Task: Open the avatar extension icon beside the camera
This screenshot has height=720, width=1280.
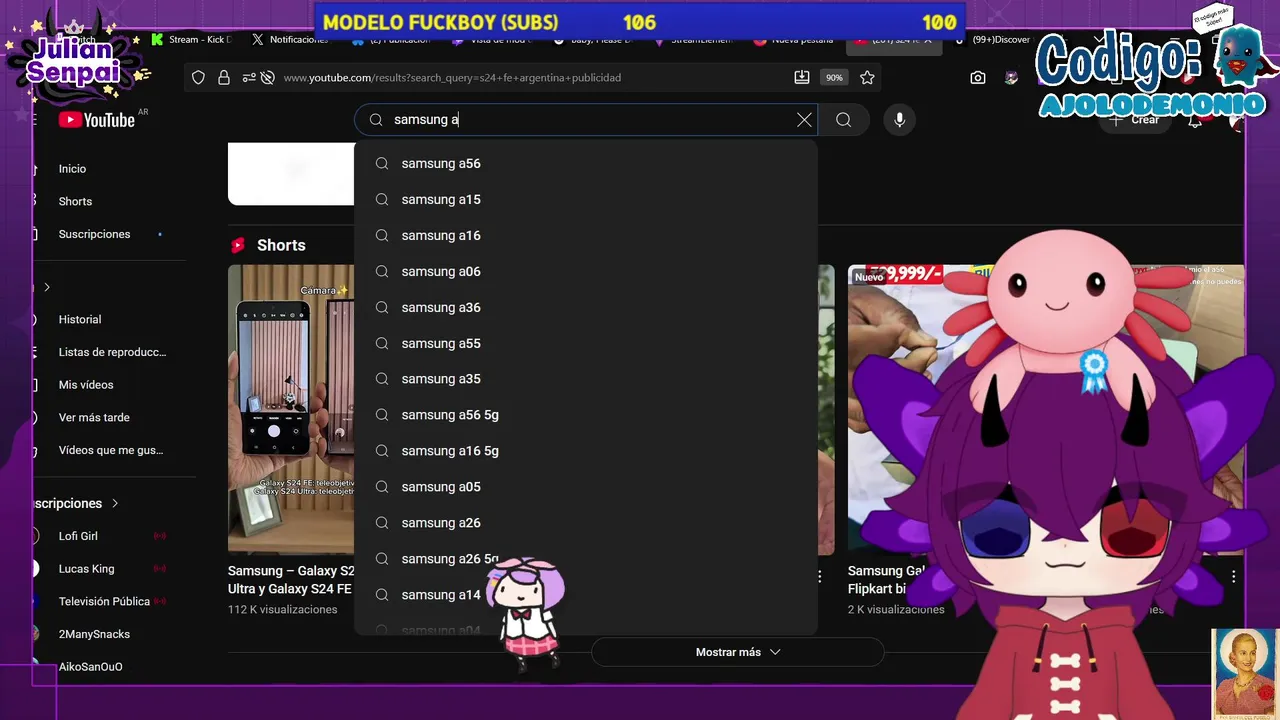Action: click(x=1012, y=78)
